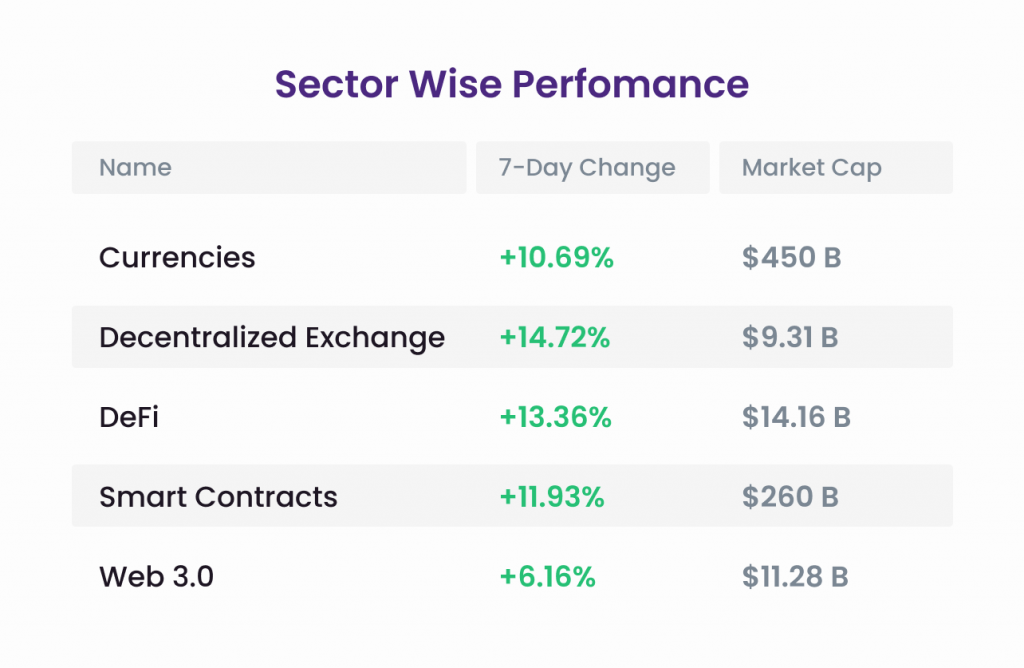This screenshot has width=1024, height=668.
Task: Click the +11.93% change value
Action: click(x=552, y=497)
